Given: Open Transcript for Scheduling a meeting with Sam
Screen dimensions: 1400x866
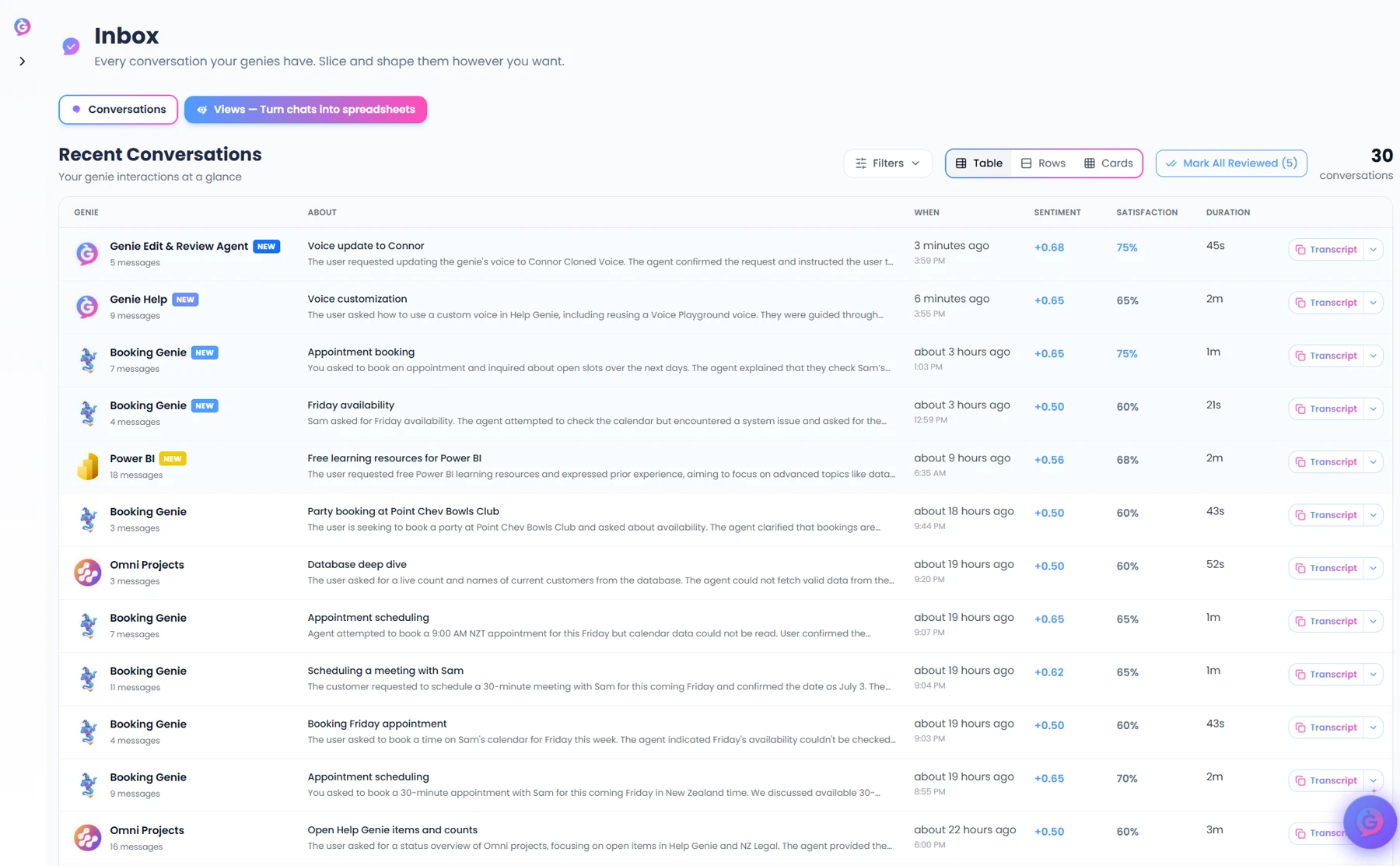Looking at the screenshot, I should coord(1326,675).
